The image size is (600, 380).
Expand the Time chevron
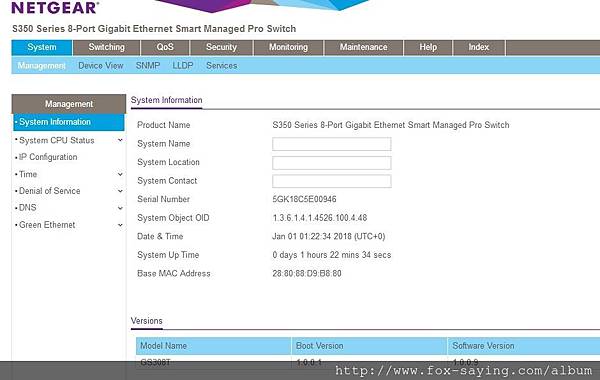[x=120, y=175]
